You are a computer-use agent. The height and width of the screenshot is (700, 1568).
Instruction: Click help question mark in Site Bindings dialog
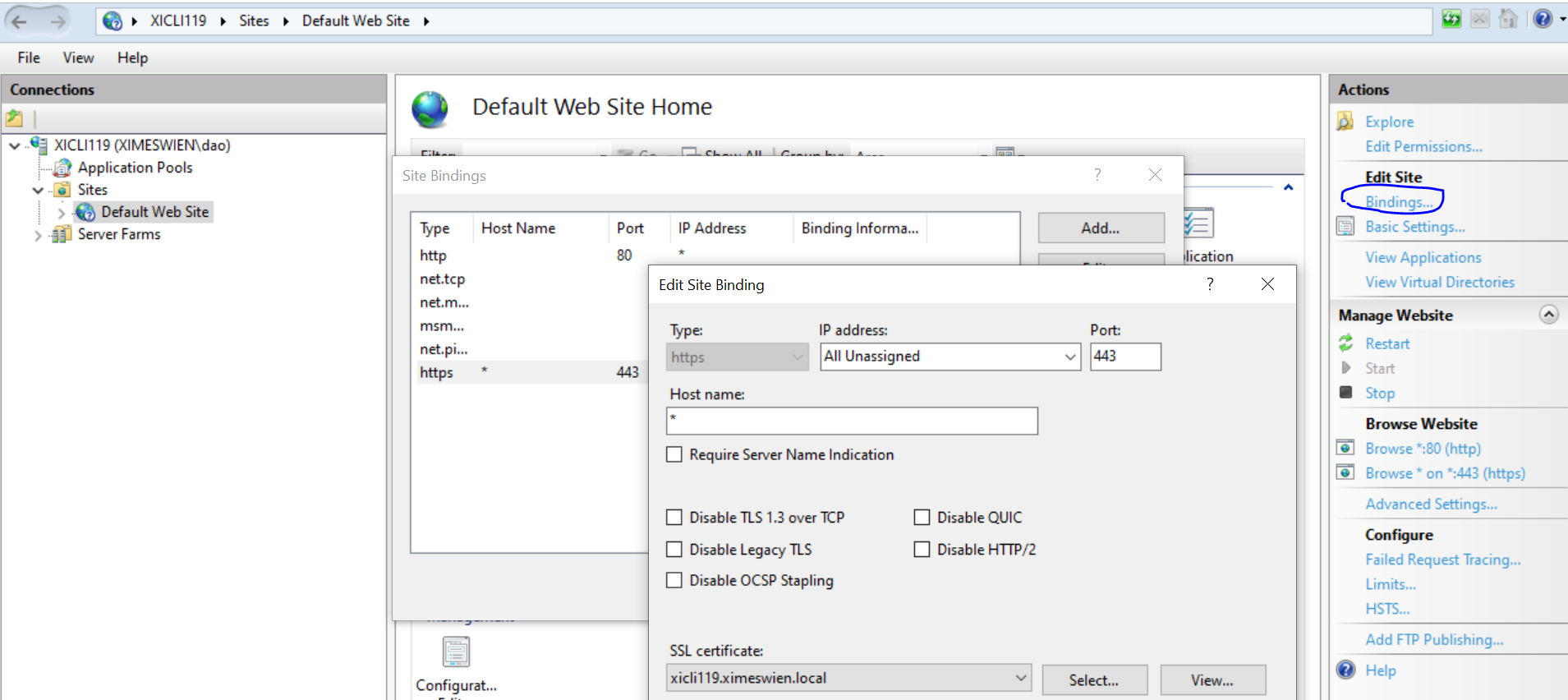click(1097, 174)
